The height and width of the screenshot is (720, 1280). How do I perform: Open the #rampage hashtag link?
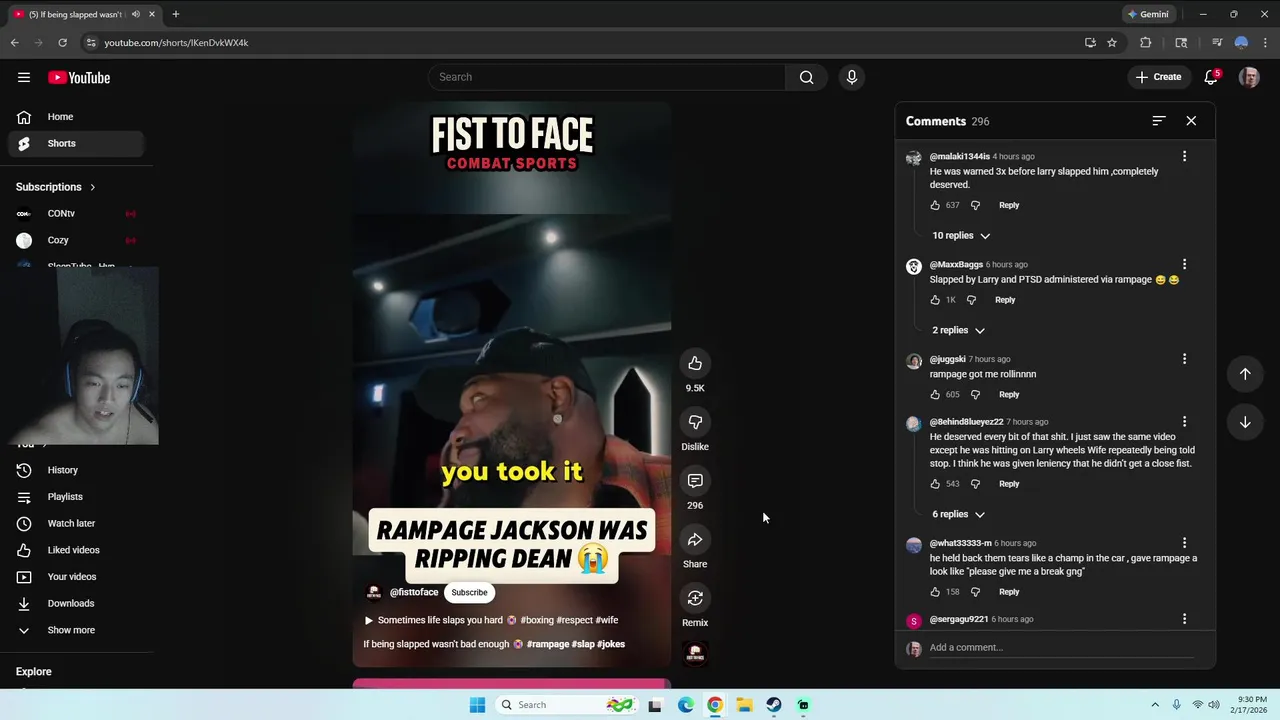(548, 644)
